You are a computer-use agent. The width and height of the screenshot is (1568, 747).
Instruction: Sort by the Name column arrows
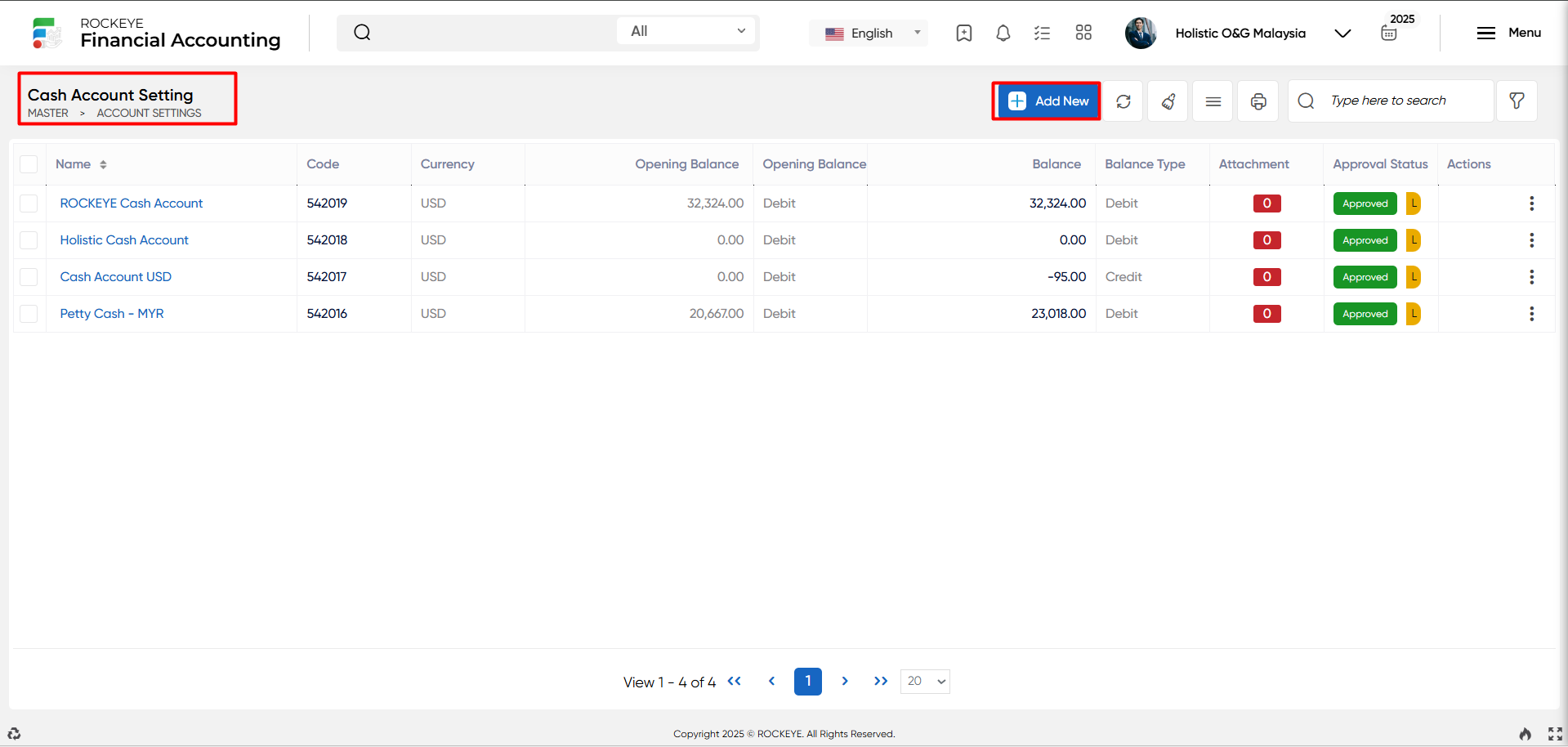[103, 164]
